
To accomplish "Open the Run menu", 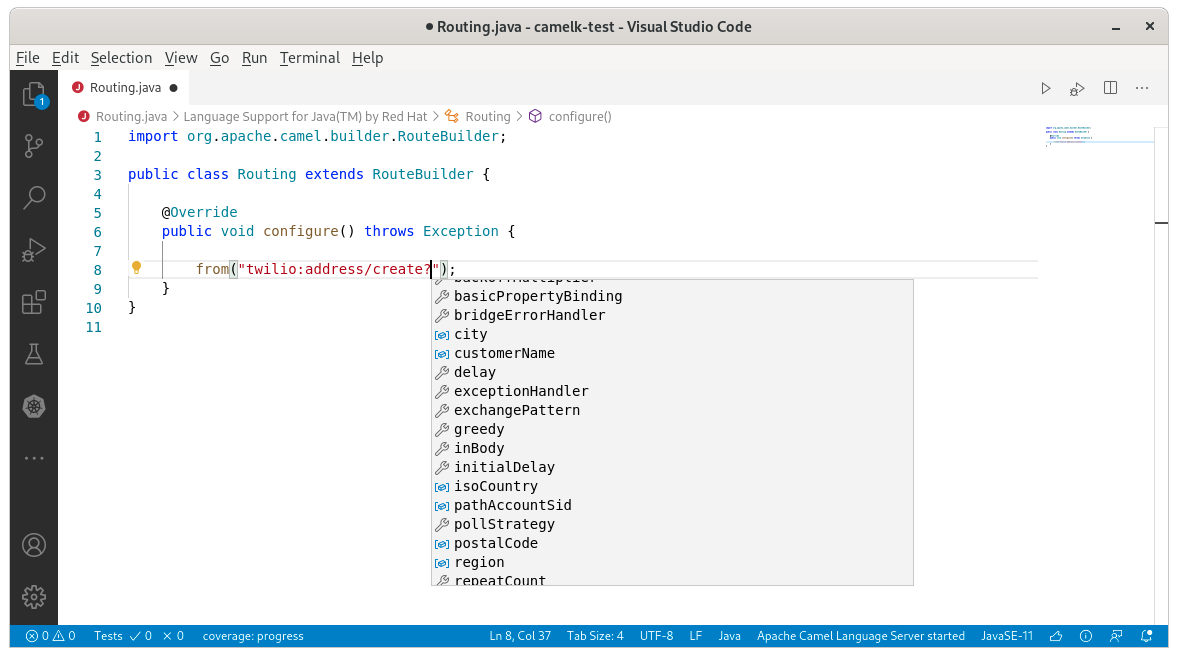I will (x=254, y=58).
